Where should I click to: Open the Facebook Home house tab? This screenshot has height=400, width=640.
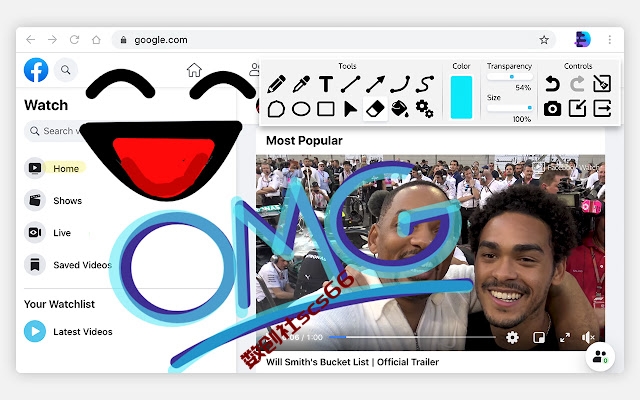[194, 70]
